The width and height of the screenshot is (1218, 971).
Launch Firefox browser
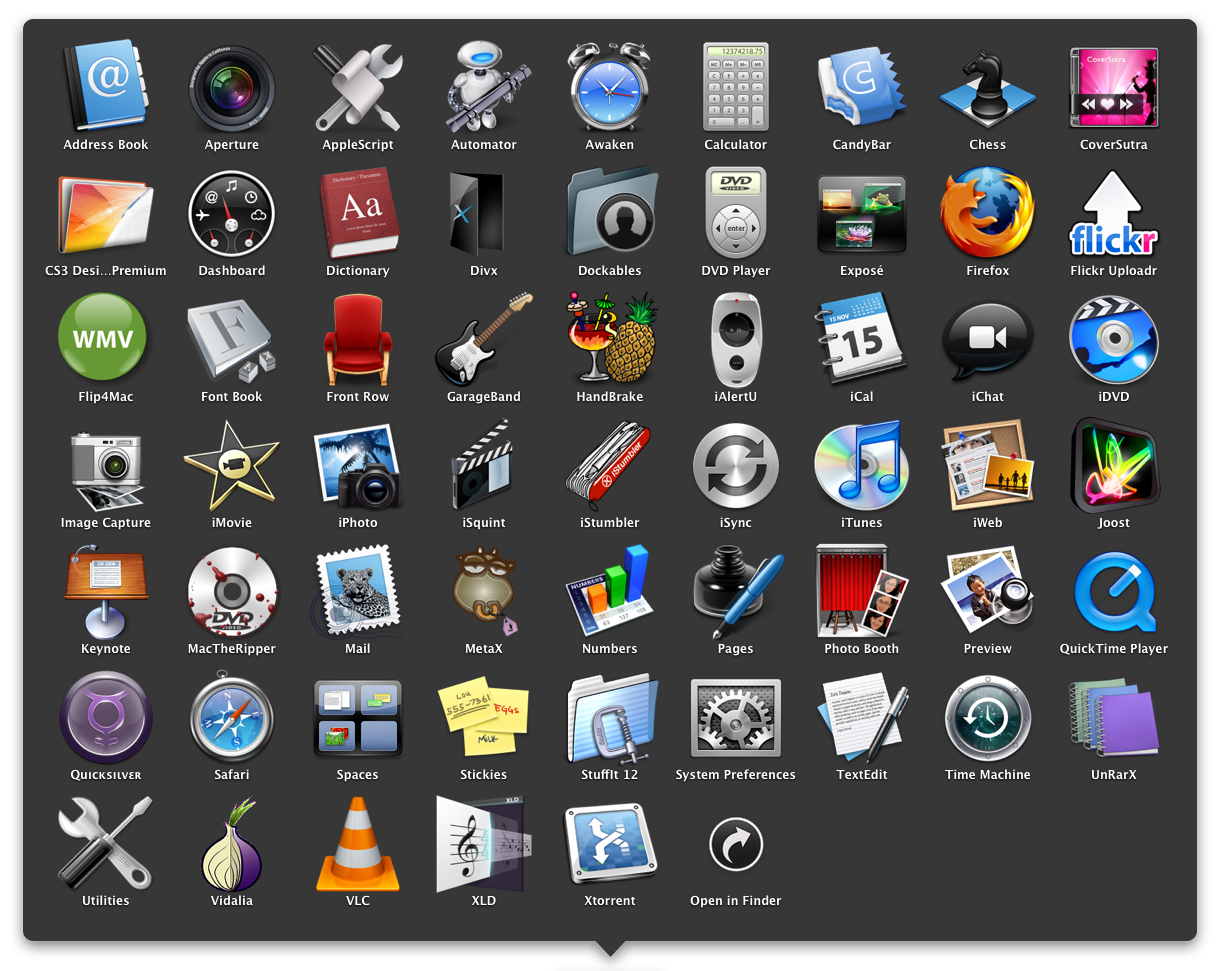click(988, 213)
